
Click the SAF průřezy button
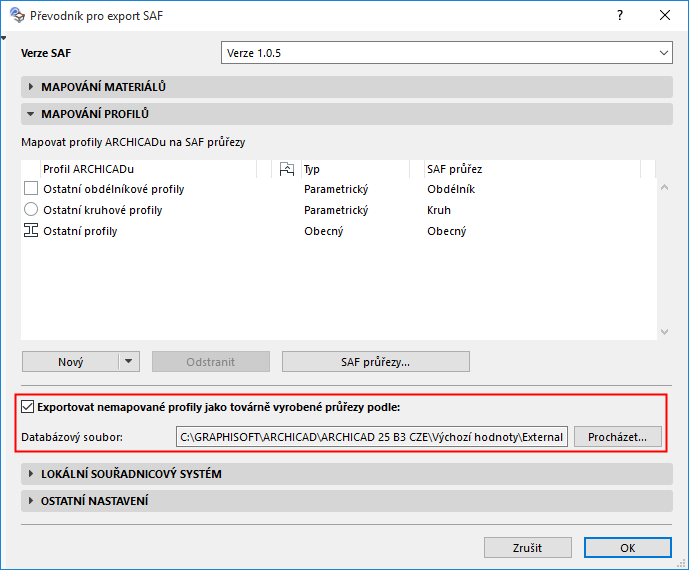375,361
